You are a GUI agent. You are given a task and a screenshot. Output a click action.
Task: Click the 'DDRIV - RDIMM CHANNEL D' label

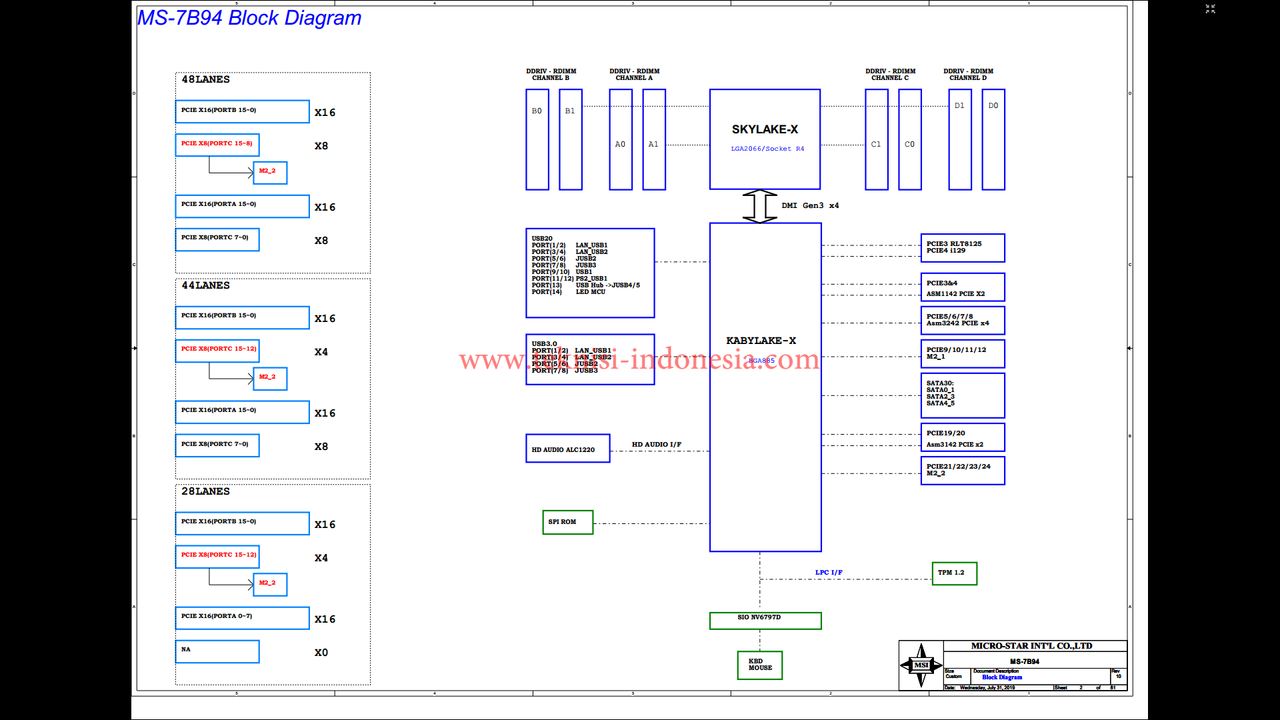(x=969, y=74)
